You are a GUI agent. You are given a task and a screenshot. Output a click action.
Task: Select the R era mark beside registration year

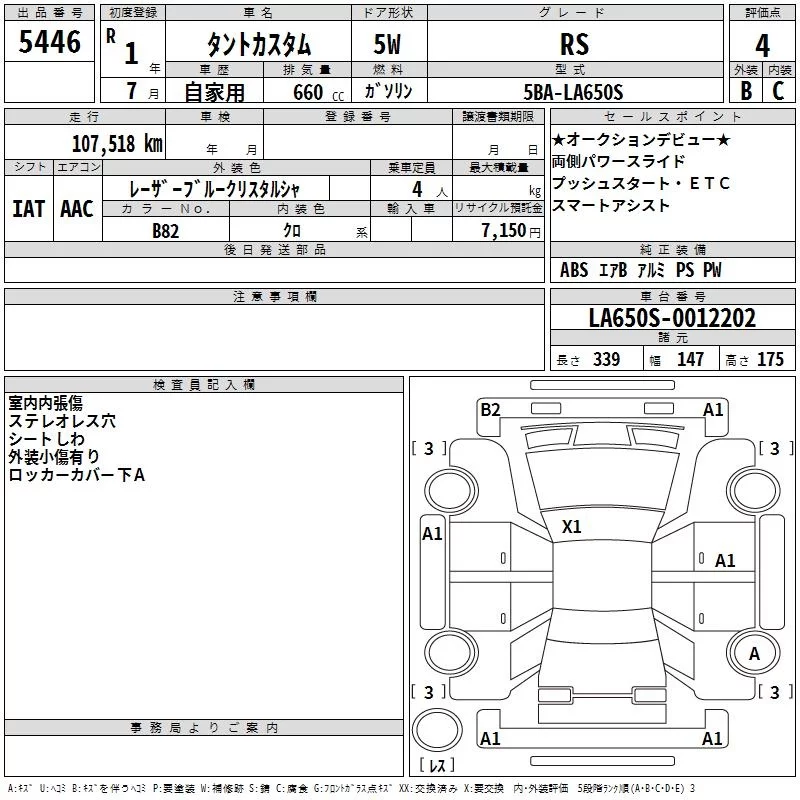pos(110,32)
